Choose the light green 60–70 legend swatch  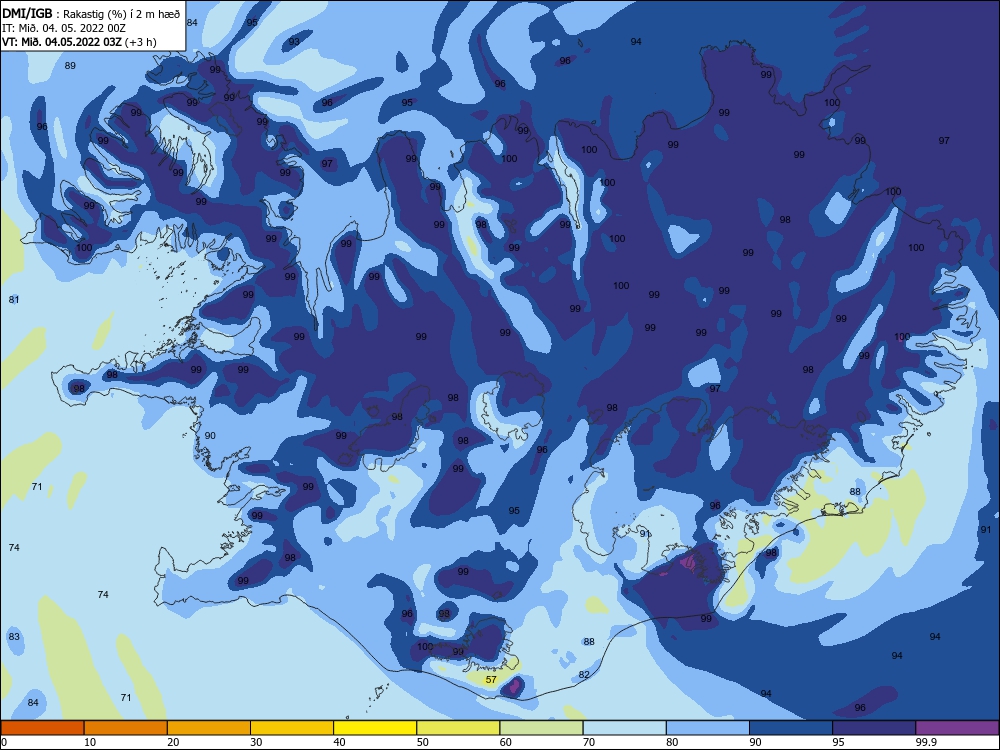pyautogui.click(x=541, y=728)
